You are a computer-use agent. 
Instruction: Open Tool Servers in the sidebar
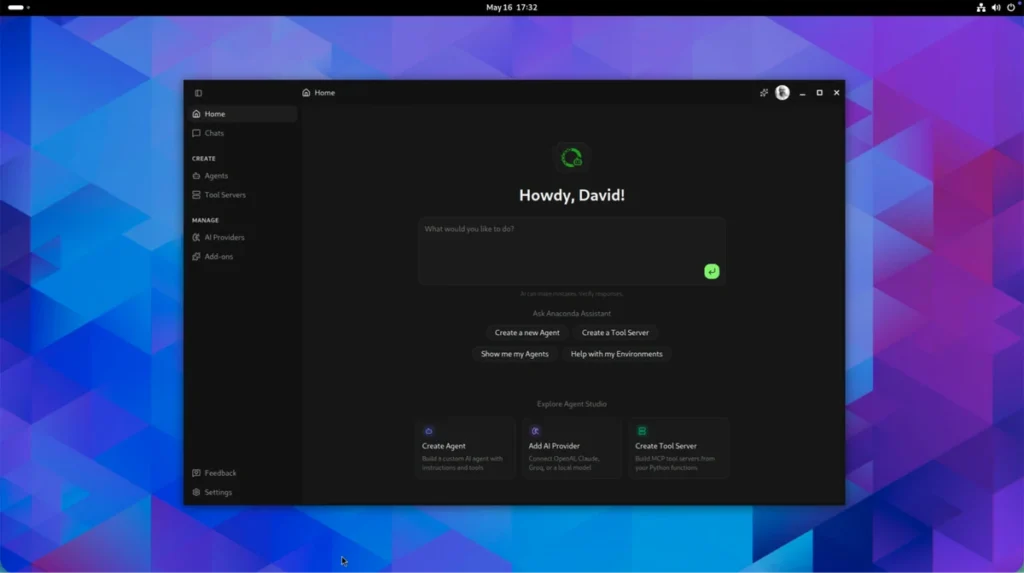[242, 195]
